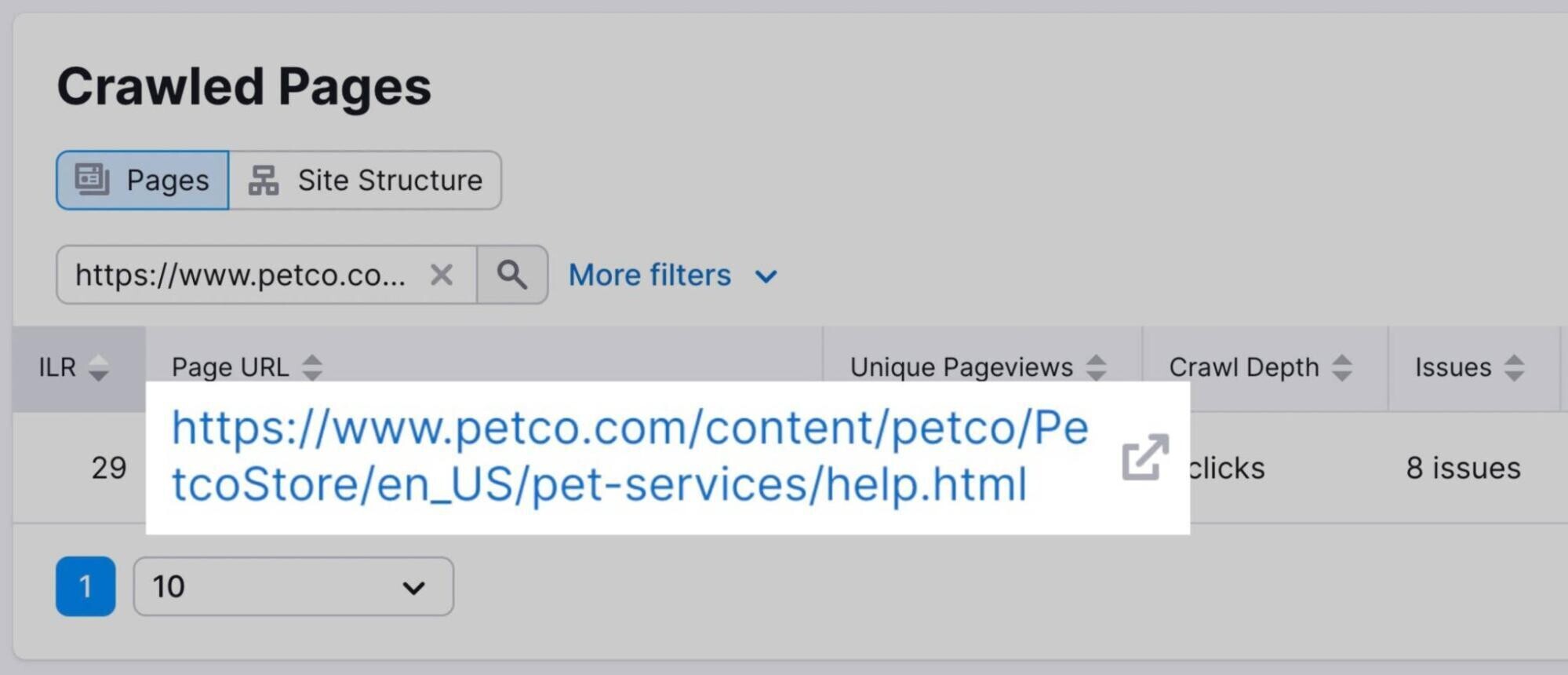Select the Pages view icon

click(94, 180)
